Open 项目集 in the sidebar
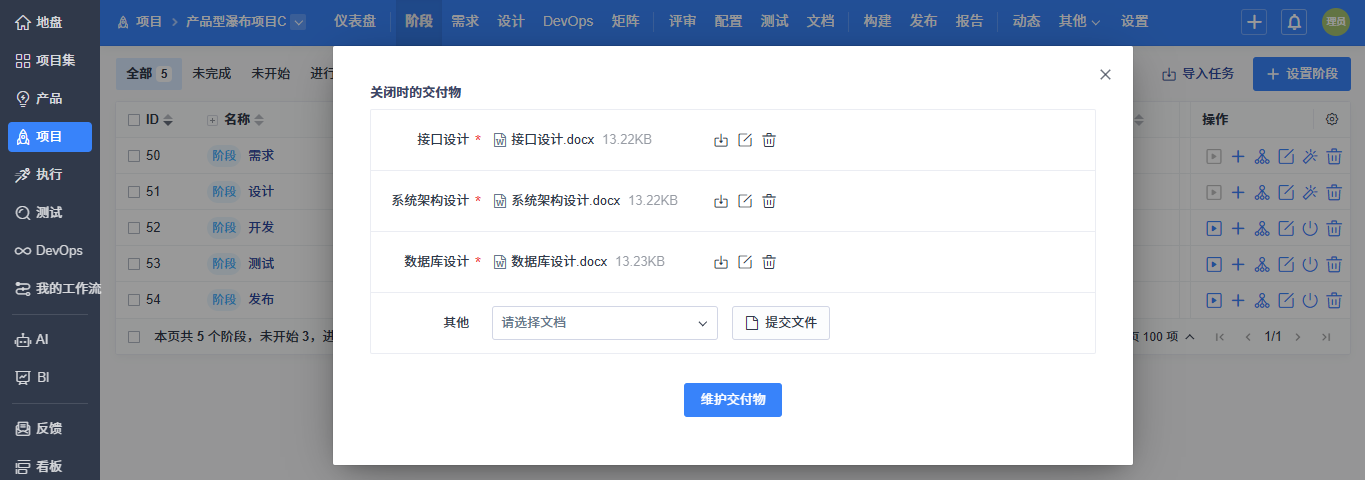The image size is (1365, 480). click(x=50, y=61)
